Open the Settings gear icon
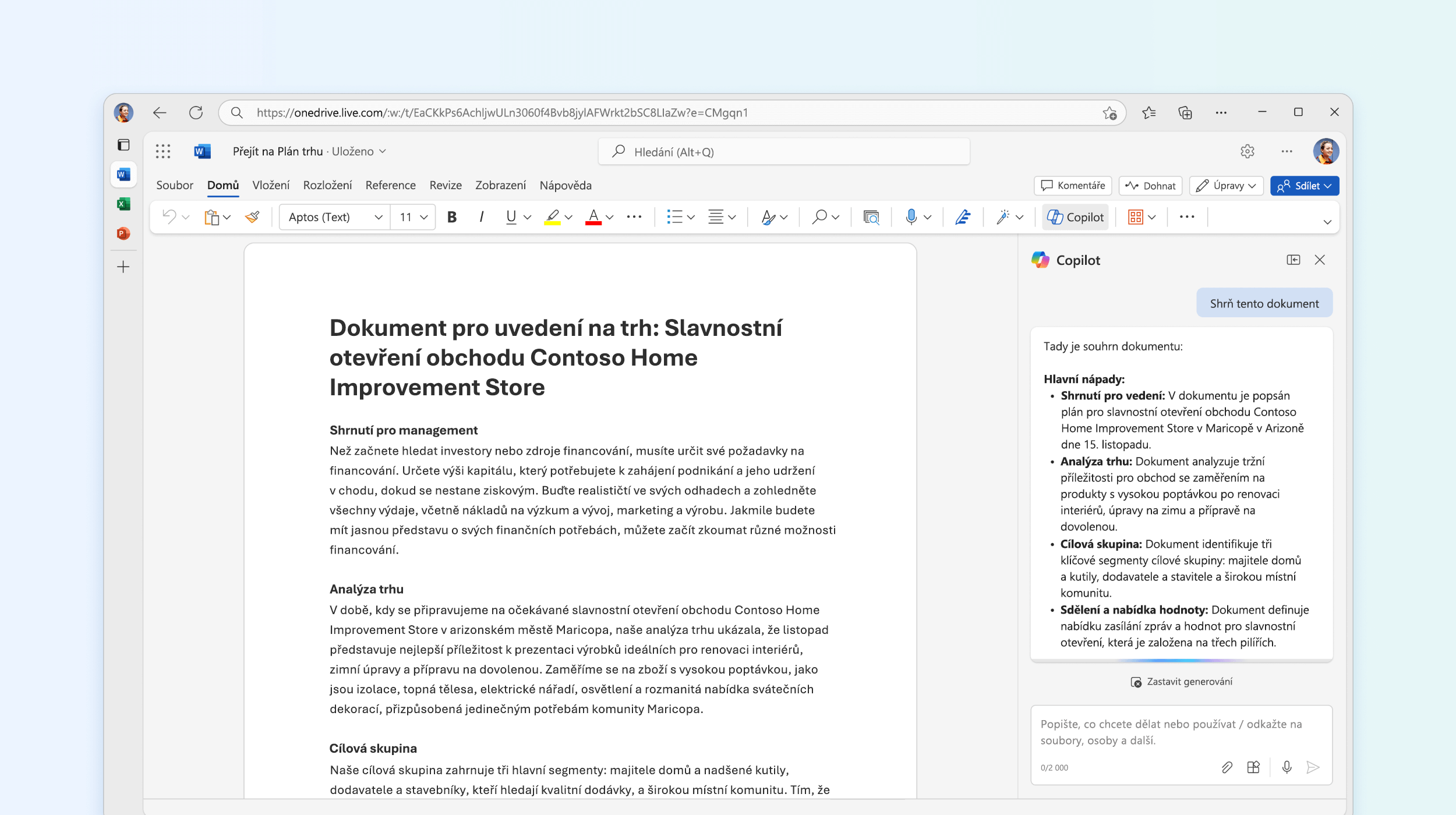1456x815 pixels. point(1247,151)
